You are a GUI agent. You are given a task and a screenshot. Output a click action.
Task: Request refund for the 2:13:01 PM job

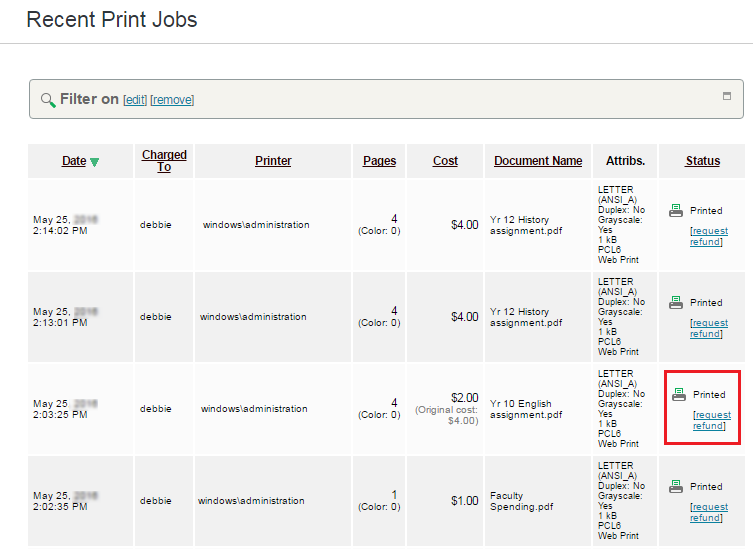pos(708,328)
